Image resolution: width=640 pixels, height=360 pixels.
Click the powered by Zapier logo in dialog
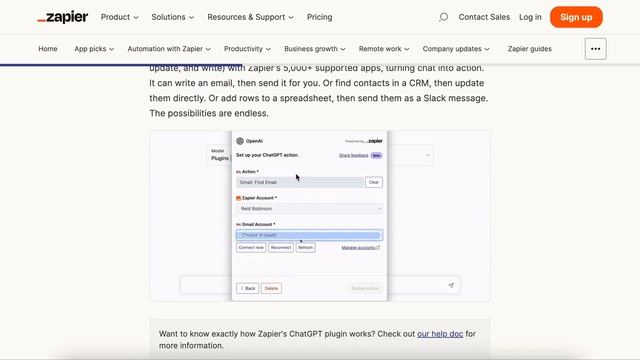(x=364, y=141)
